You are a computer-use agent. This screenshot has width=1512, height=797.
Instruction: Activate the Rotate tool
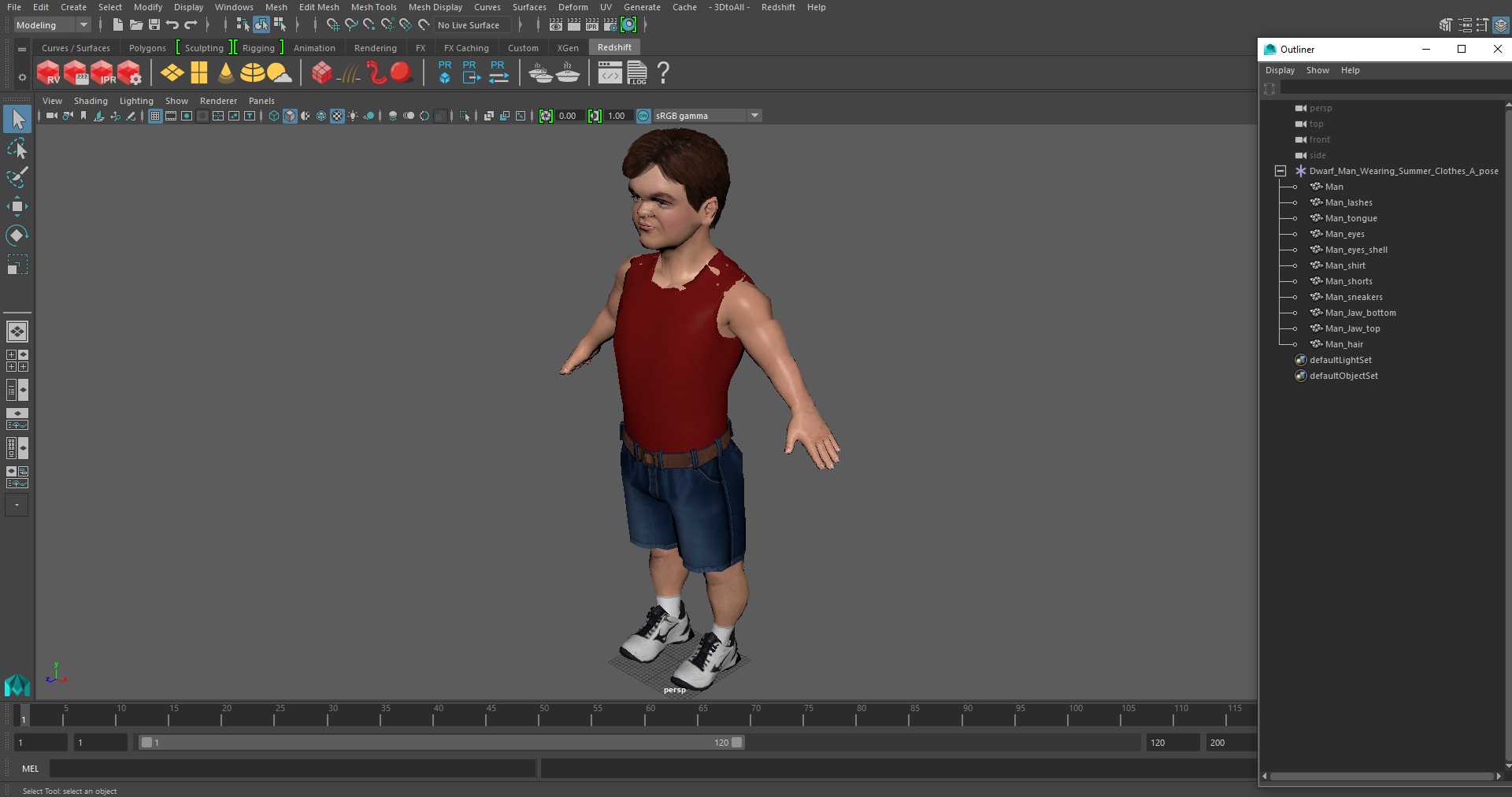pos(17,235)
